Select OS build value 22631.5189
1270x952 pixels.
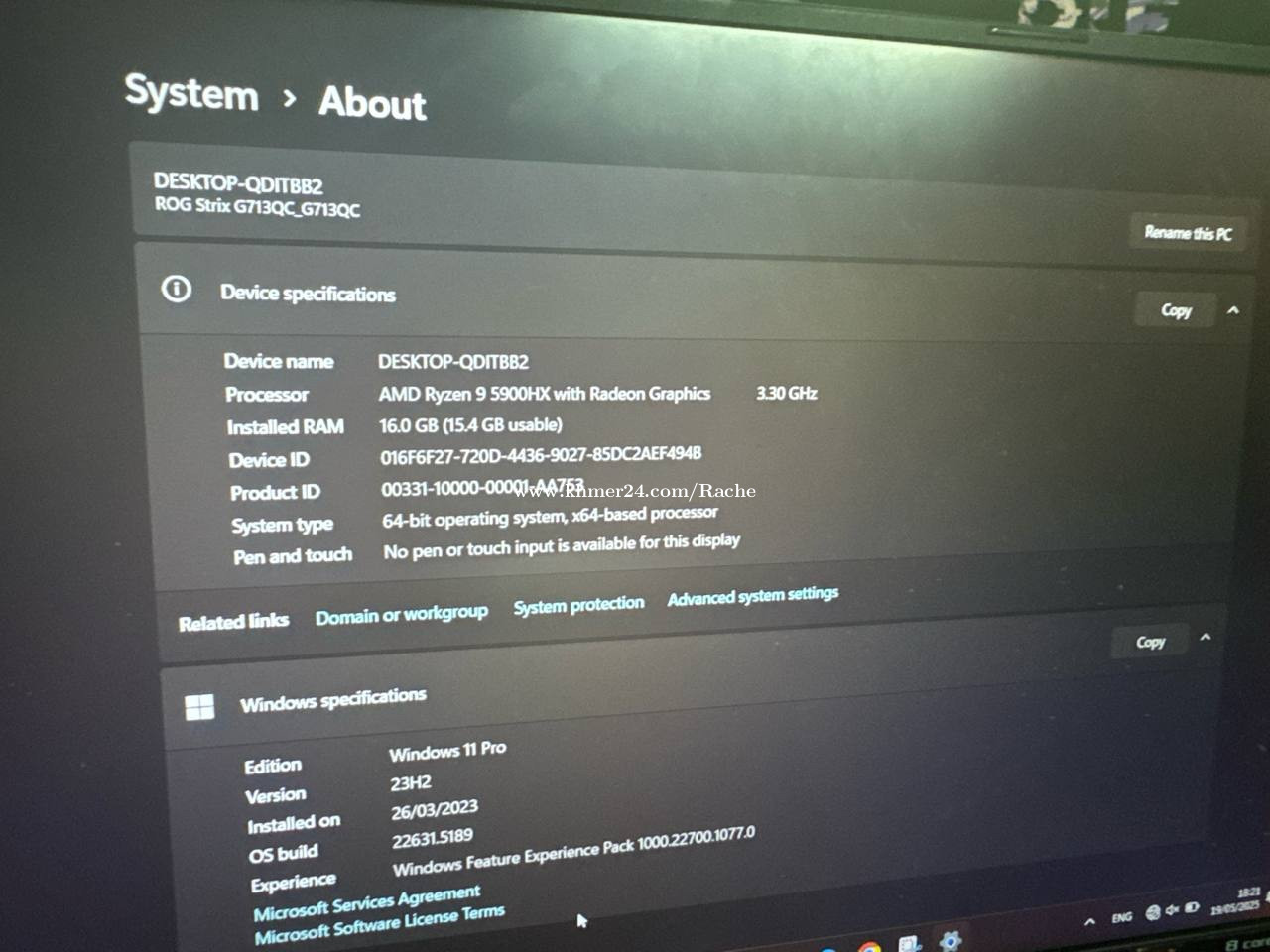click(433, 839)
